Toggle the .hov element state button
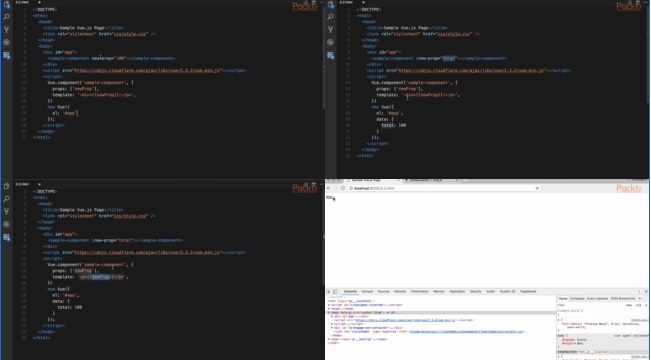The height and width of the screenshot is (360, 651). [629, 305]
